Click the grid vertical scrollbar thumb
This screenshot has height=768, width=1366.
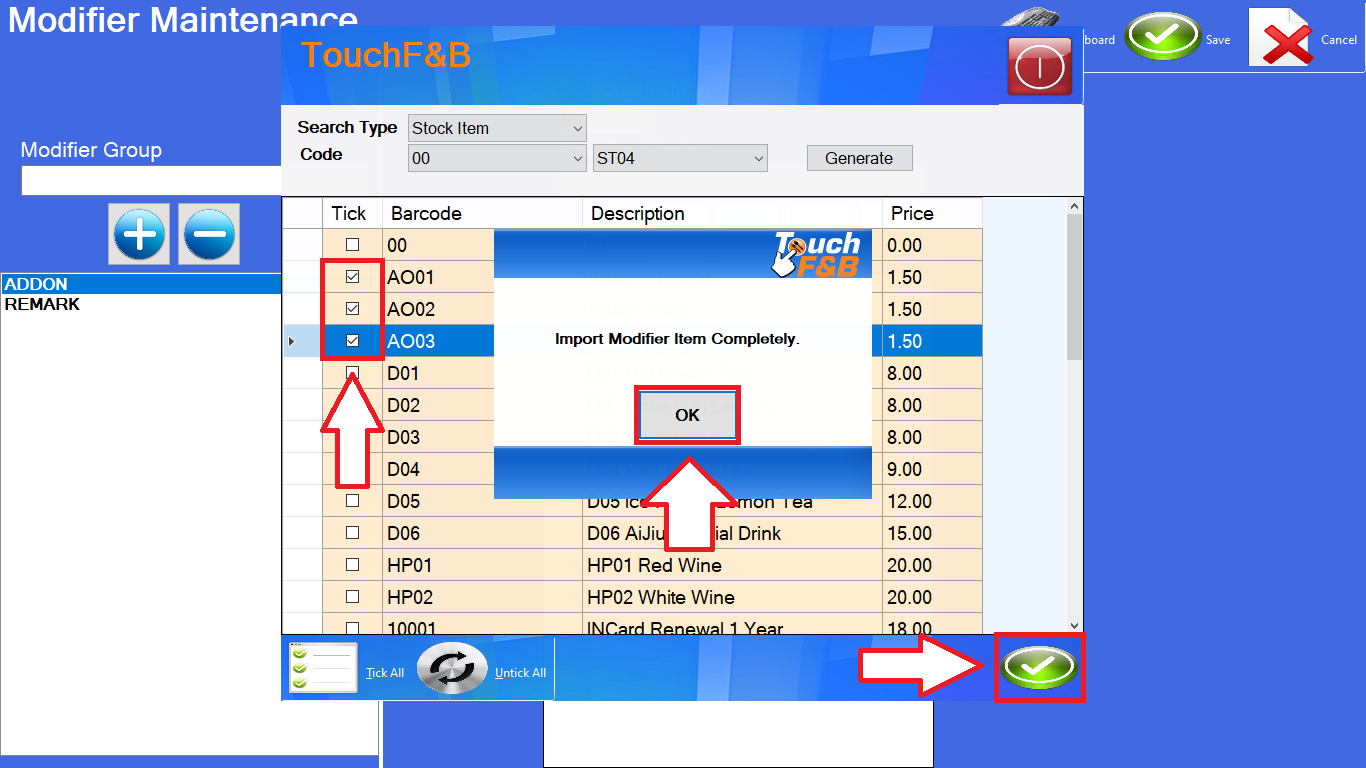[1075, 287]
